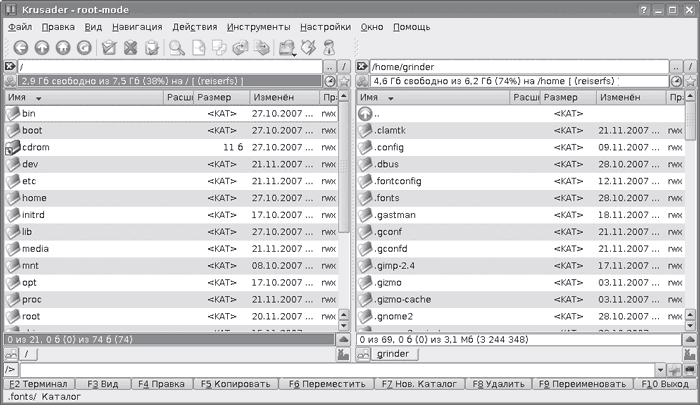This screenshot has height=405, width=700.
Task: Click the magnifying glass Search icon
Action: click(x=176, y=47)
